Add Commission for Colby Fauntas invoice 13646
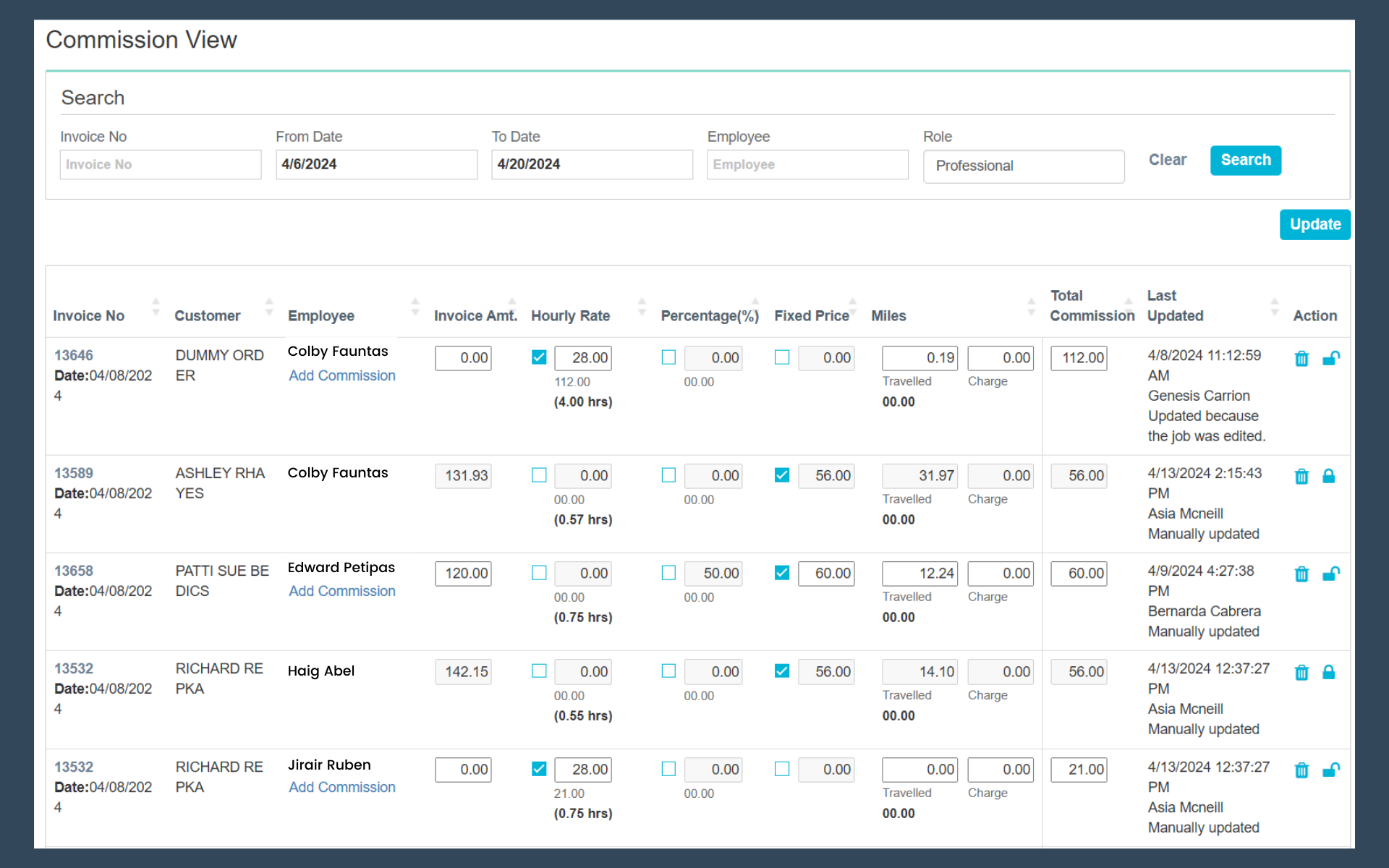1389x868 pixels. coord(342,375)
